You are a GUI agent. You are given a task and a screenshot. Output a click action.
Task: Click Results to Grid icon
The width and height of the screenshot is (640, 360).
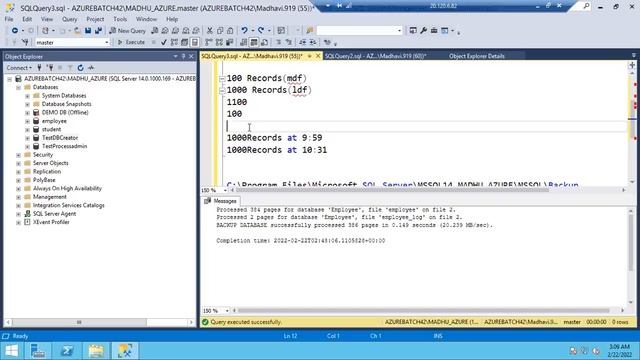click(x=254, y=42)
